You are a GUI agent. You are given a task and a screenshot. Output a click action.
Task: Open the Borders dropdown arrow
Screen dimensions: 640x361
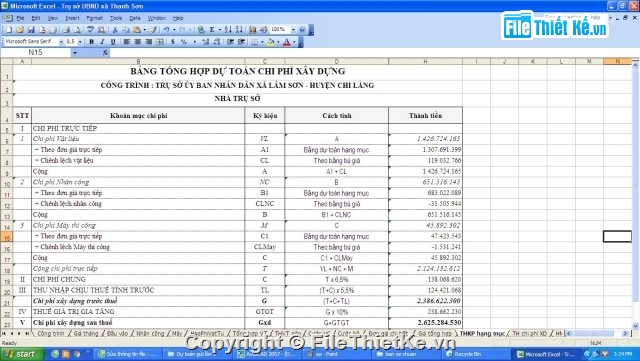(262, 42)
